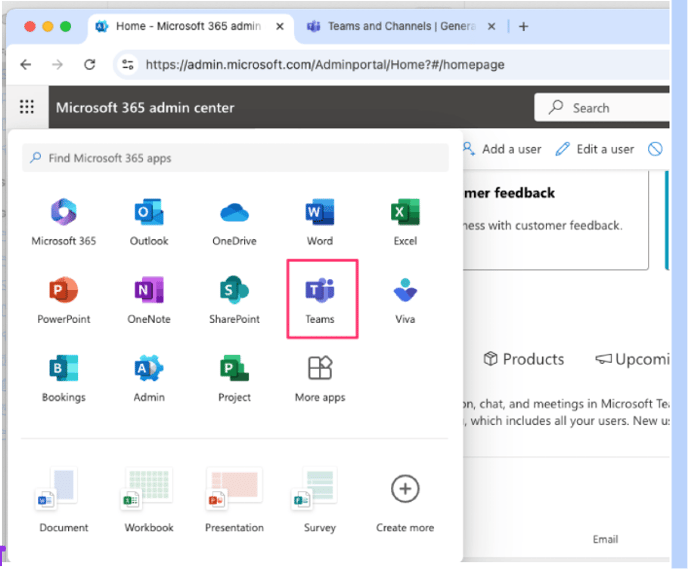Click the Create more plus icon
Image resolution: width=688 pixels, height=569 pixels.
405,488
